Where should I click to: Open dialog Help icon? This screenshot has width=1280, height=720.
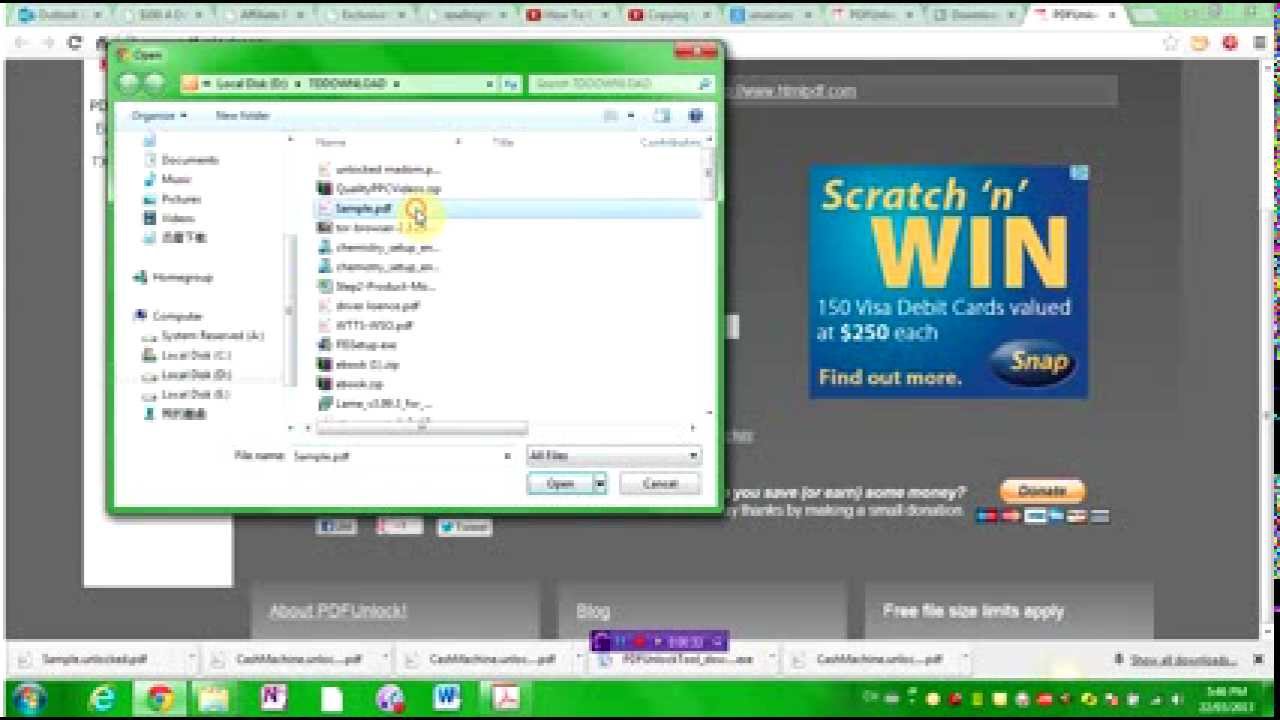pos(695,116)
